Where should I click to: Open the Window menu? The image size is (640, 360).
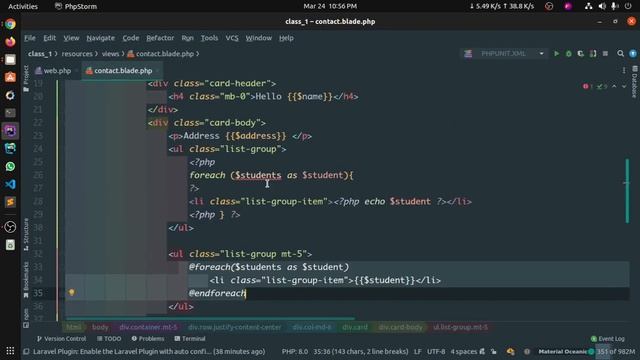(x=258, y=38)
